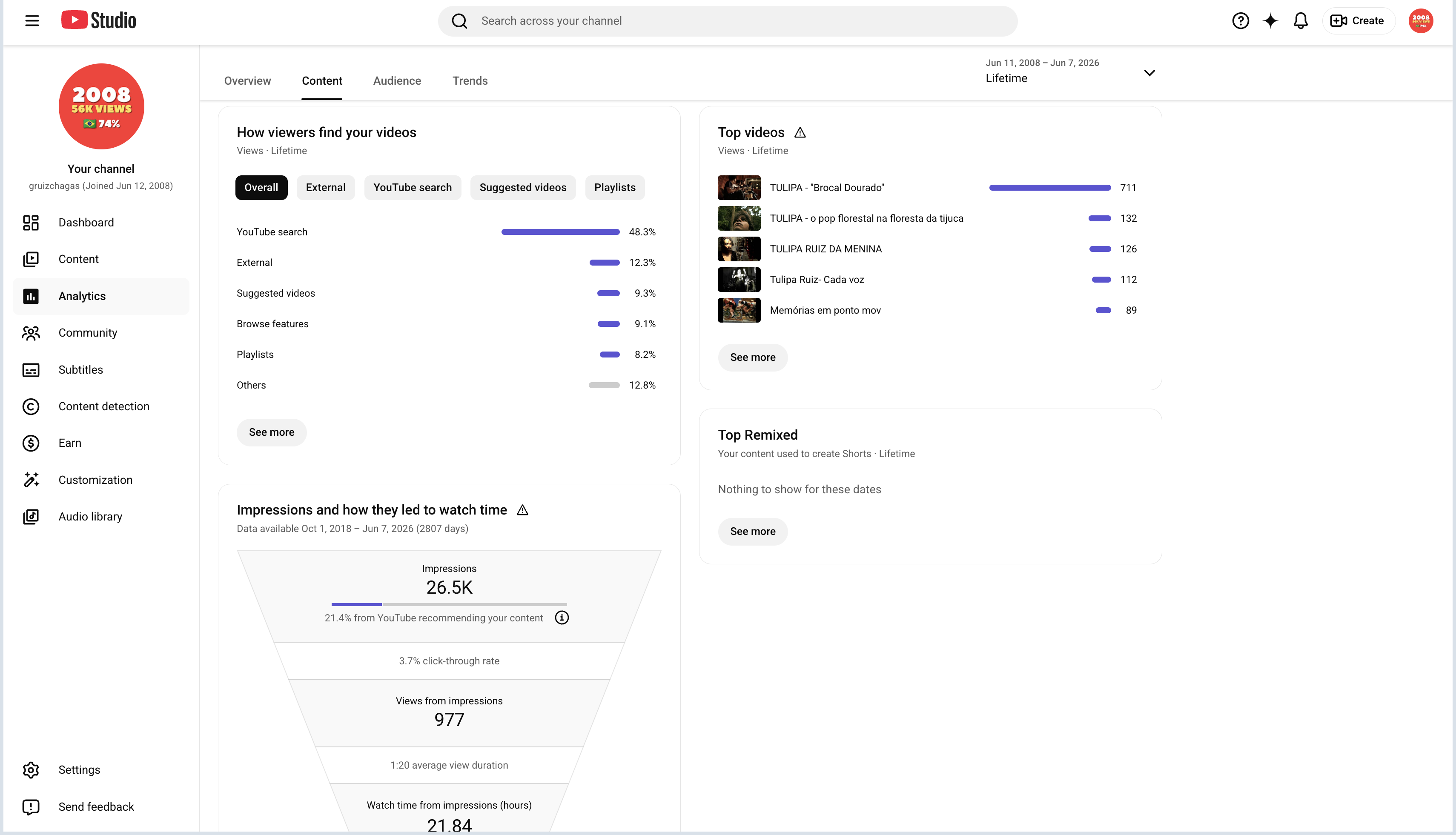Screen dimensions: 1456x835
Task: Click the Content detection copyright icon
Action: [31, 406]
